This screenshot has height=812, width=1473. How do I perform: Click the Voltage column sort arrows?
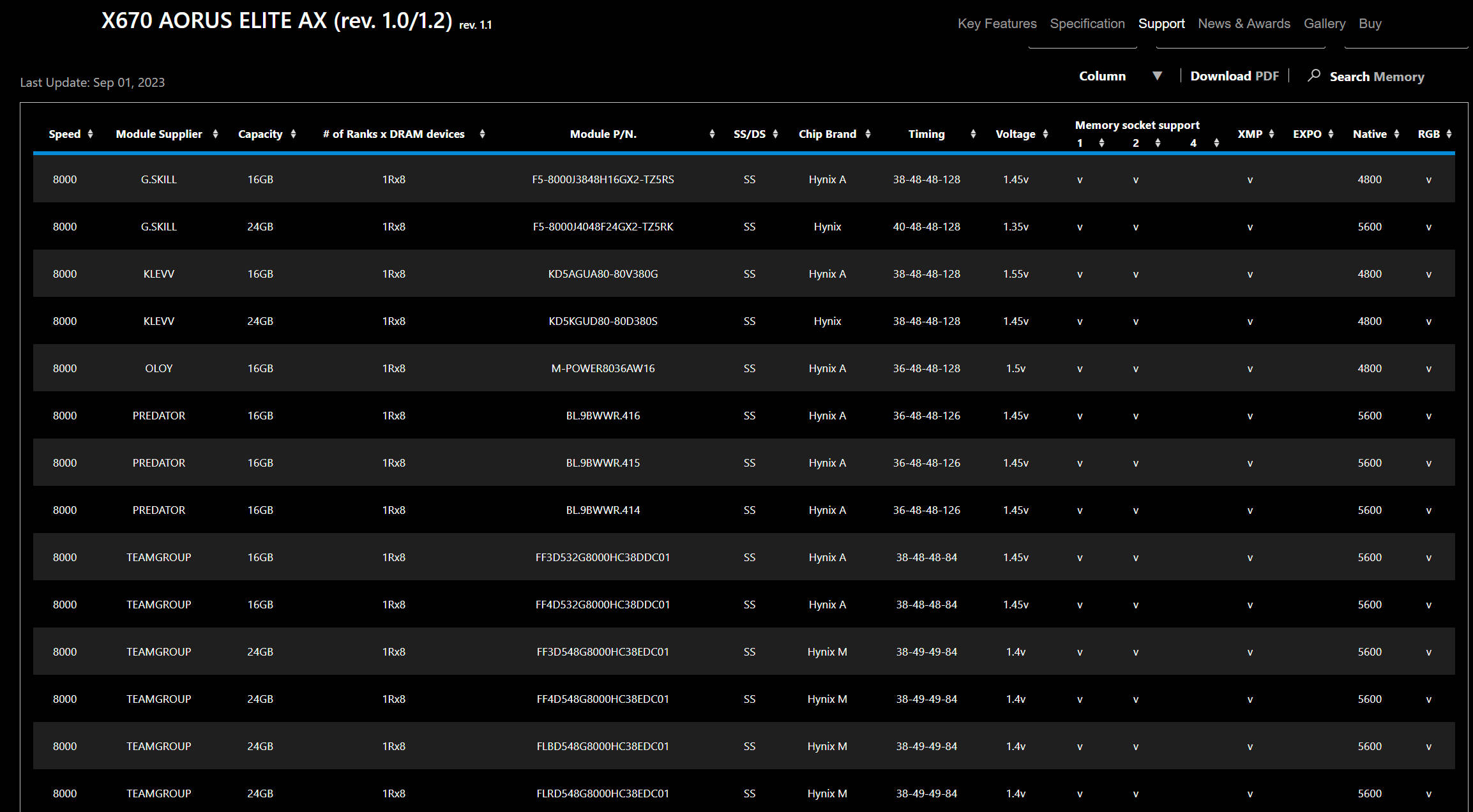click(1046, 134)
